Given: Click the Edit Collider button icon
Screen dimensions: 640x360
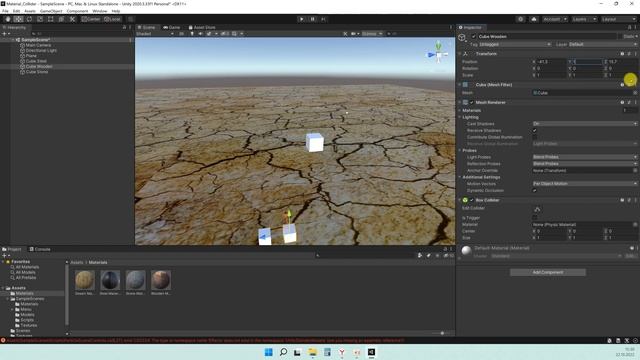Looking at the screenshot, I should click(537, 209).
